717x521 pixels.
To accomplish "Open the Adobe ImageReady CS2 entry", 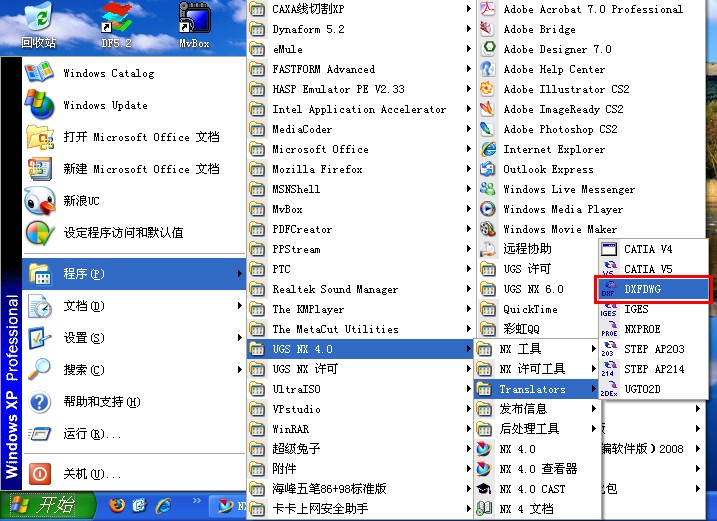I will pyautogui.click(x=590, y=109).
